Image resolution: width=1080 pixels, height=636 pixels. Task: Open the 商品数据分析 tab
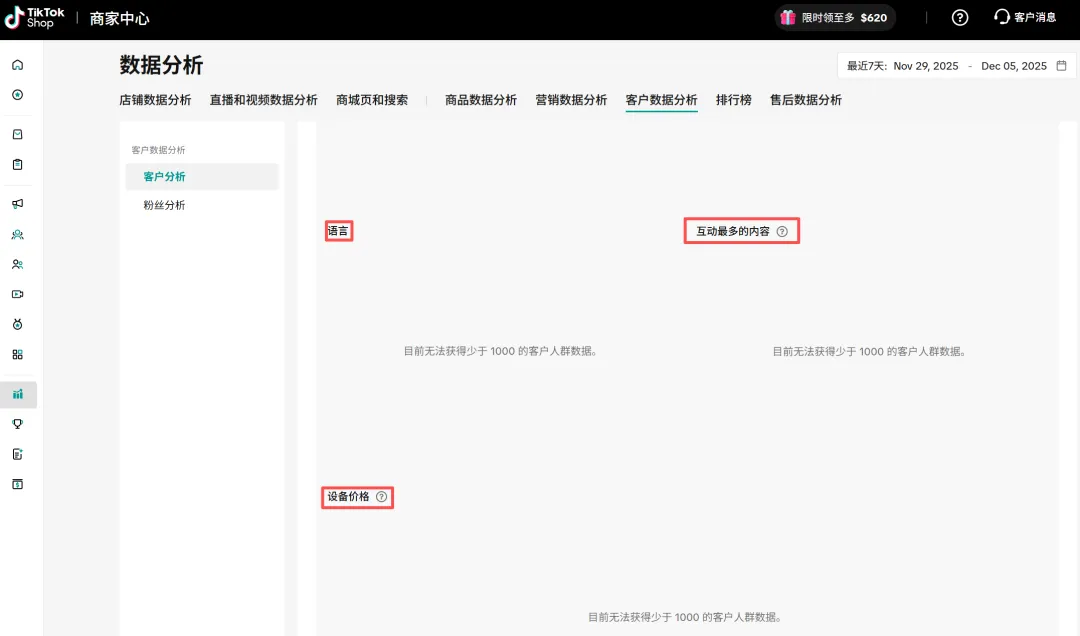(481, 100)
